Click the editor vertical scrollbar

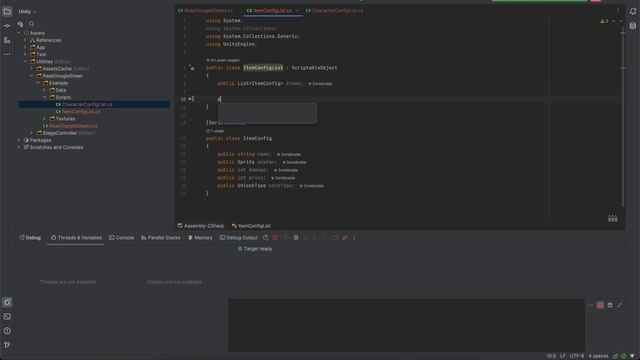[x=622, y=118]
